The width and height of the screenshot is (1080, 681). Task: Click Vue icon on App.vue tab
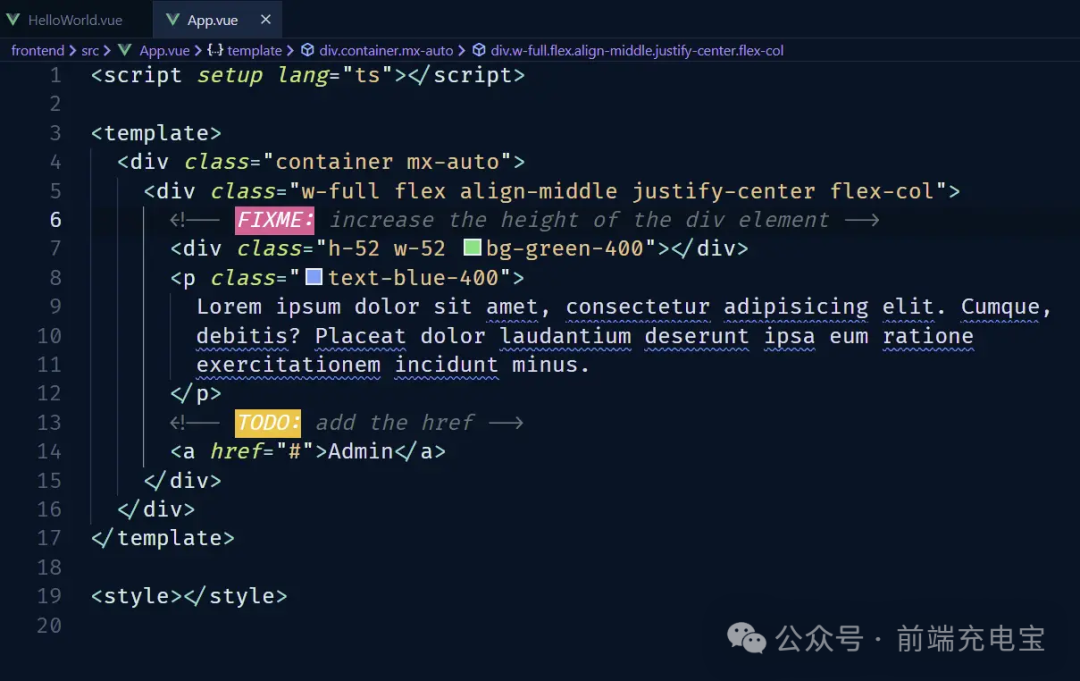click(x=173, y=20)
